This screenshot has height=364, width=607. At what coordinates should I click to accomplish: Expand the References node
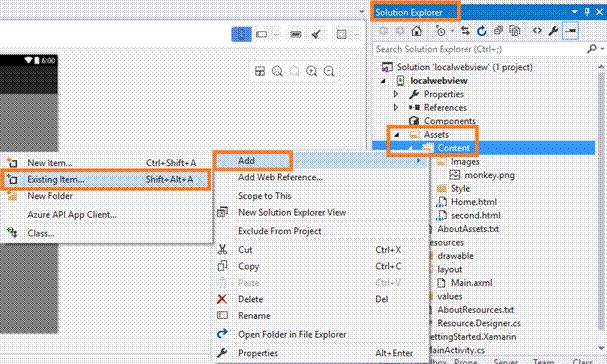pos(395,107)
